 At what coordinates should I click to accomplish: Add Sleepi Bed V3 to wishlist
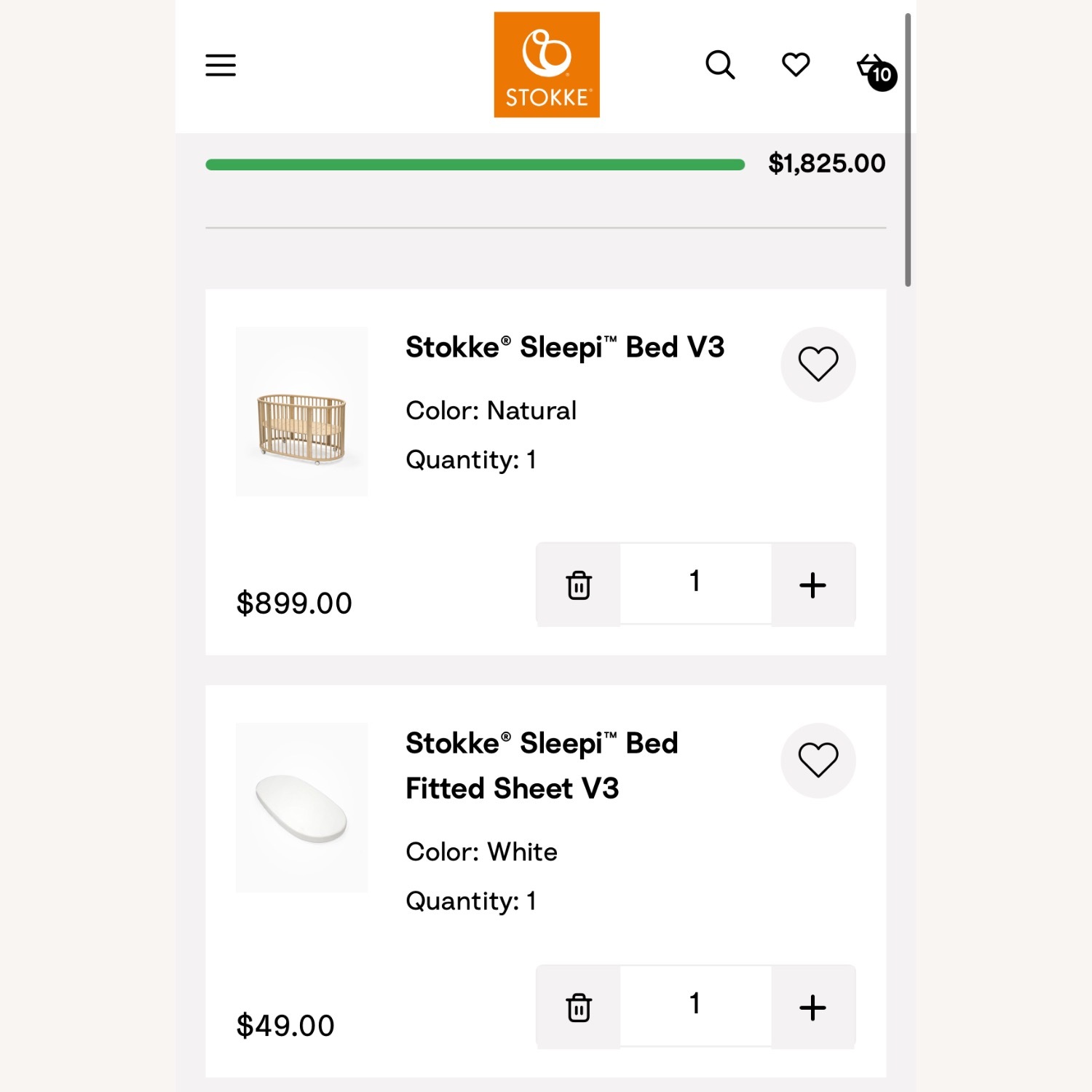[x=818, y=364]
